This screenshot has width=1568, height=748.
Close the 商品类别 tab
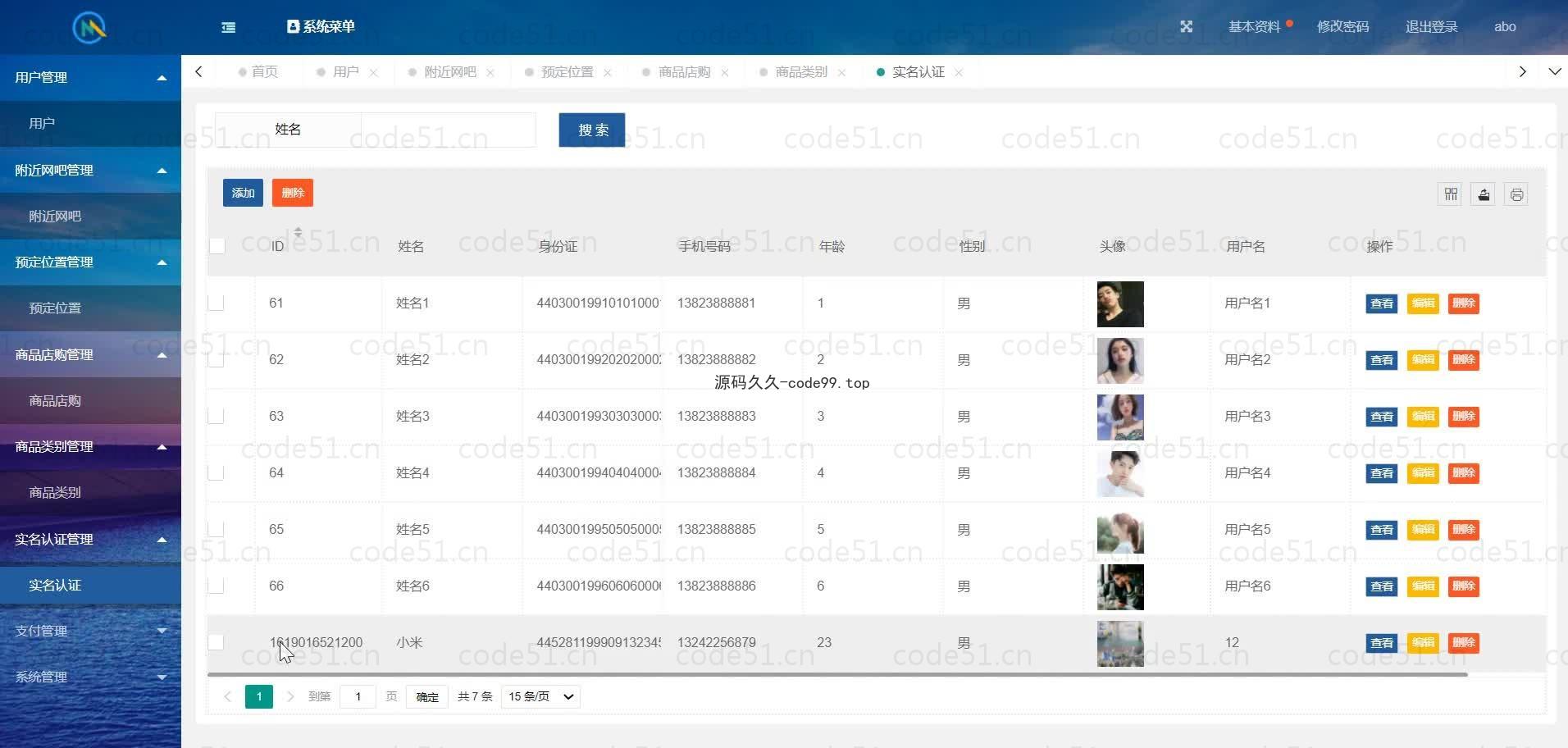pyautogui.click(x=841, y=72)
